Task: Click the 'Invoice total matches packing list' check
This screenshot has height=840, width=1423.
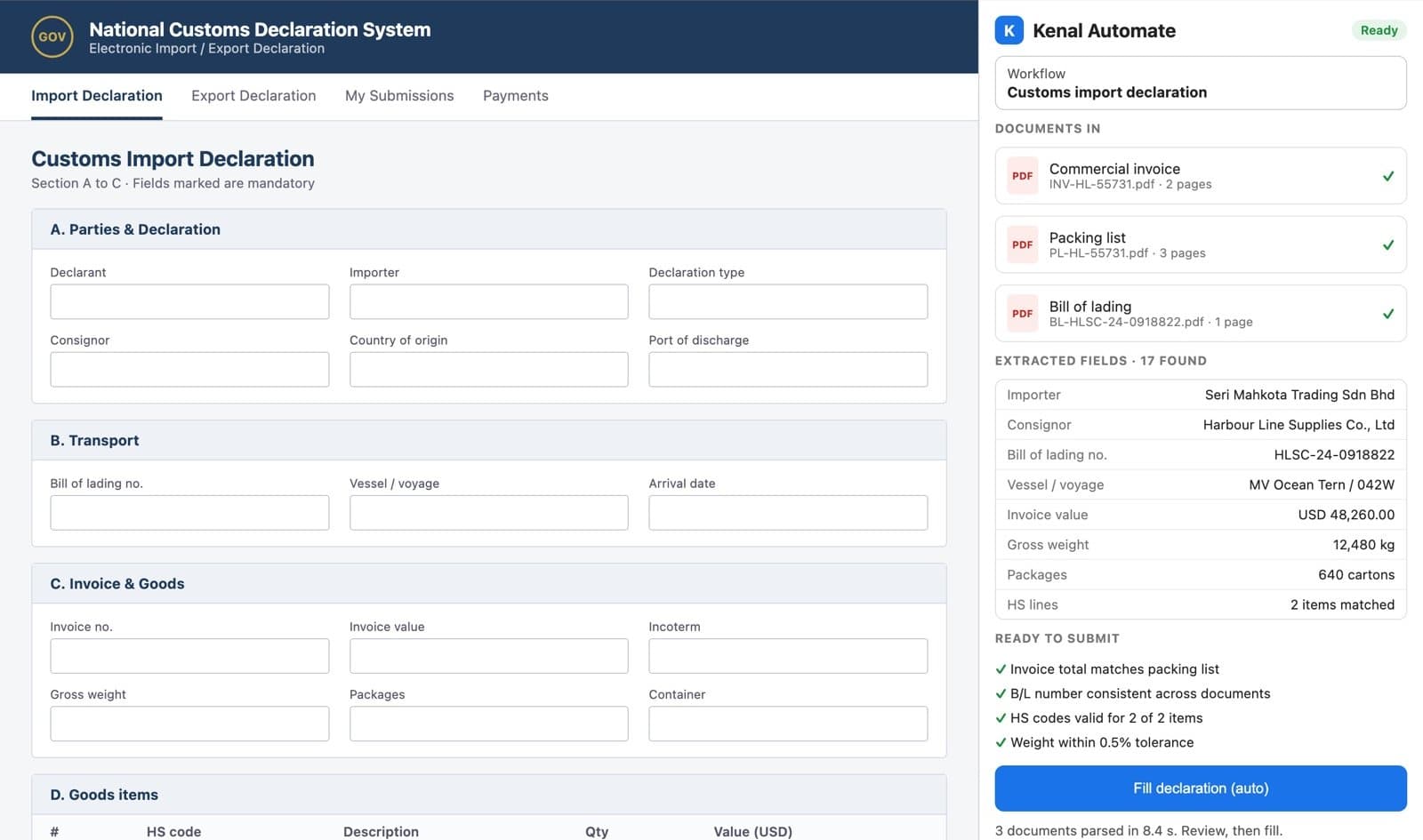Action: 1001,669
